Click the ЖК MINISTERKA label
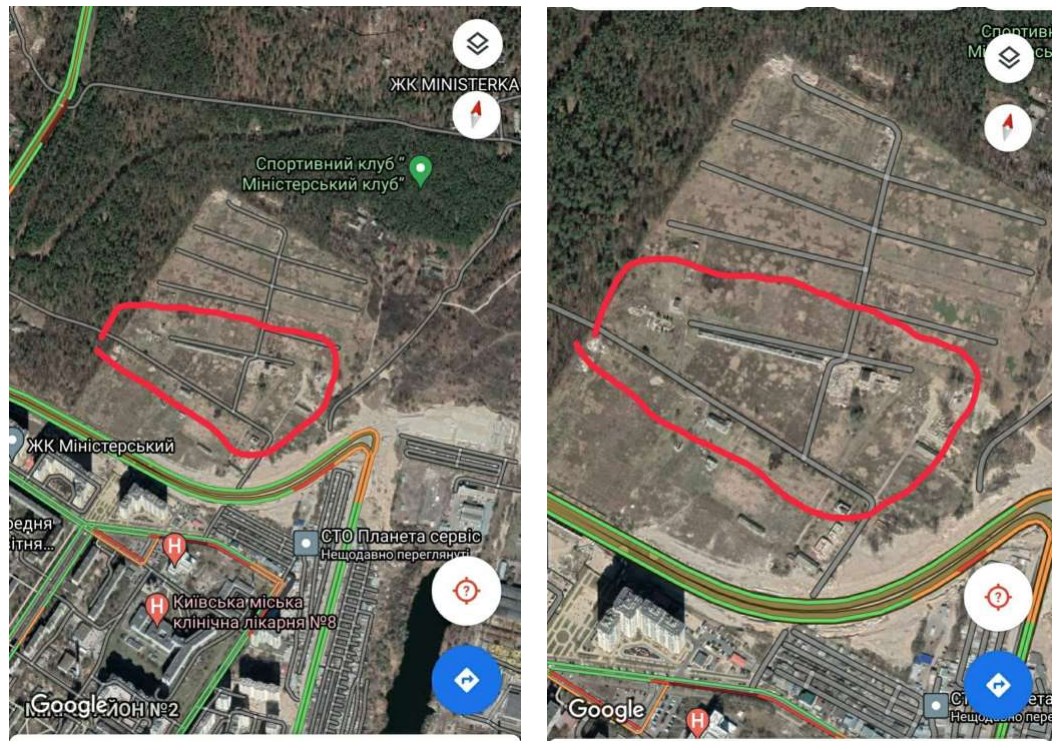This screenshot has height=750, width=1061. (x=454, y=85)
